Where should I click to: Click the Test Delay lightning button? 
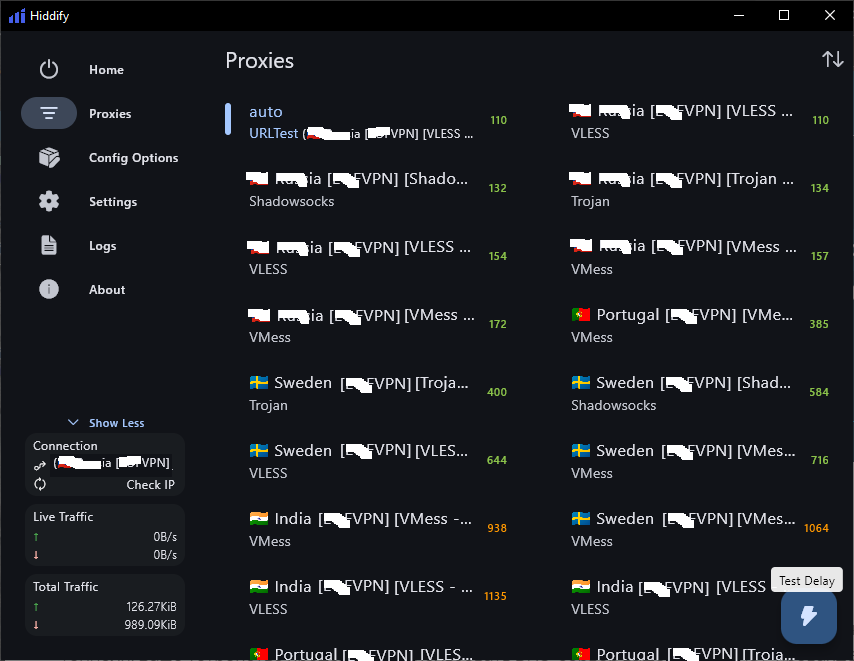coord(808,617)
